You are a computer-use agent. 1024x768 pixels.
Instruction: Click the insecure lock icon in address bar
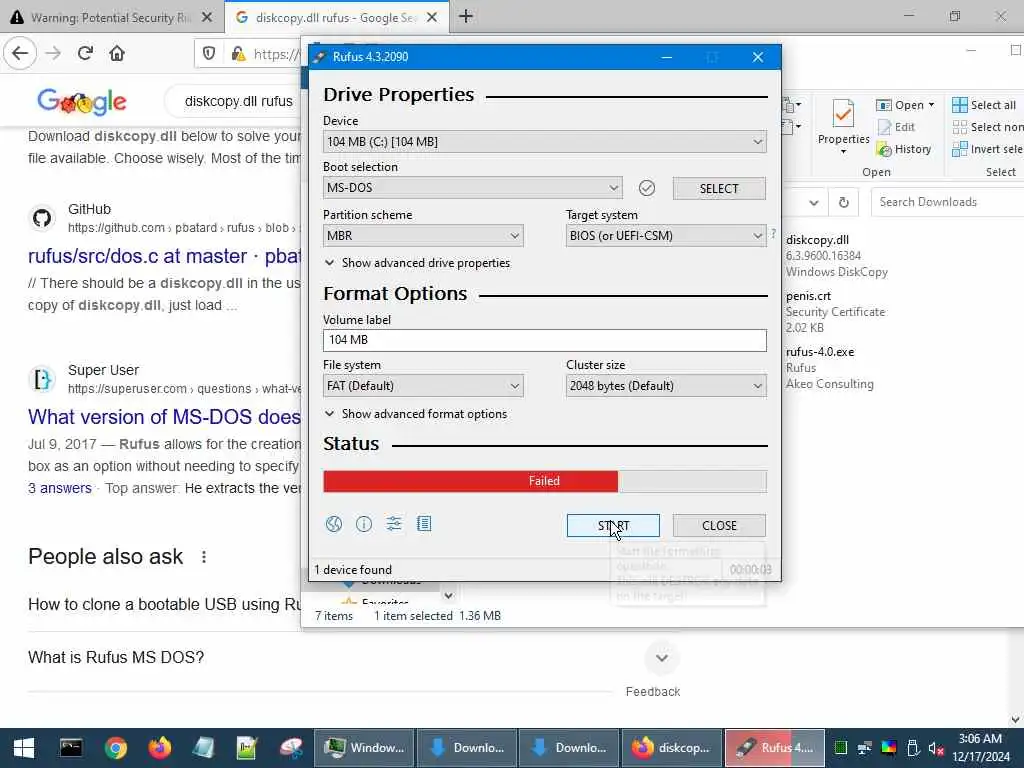pyautogui.click(x=238, y=53)
